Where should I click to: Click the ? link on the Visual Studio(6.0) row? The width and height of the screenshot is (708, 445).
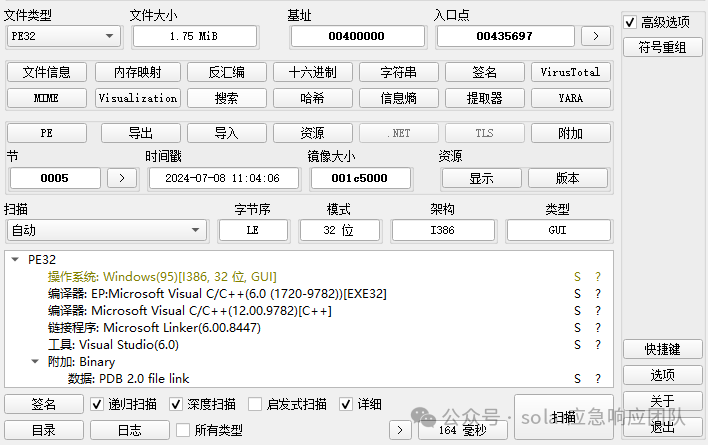598,345
